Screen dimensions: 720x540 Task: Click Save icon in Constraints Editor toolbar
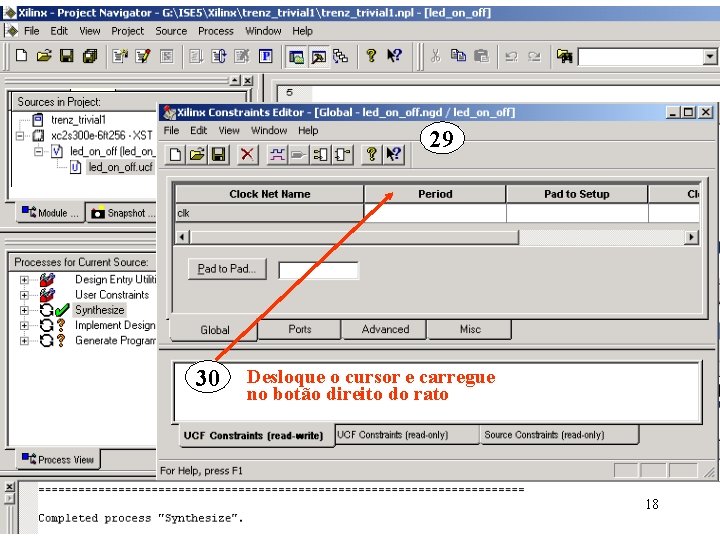point(219,154)
